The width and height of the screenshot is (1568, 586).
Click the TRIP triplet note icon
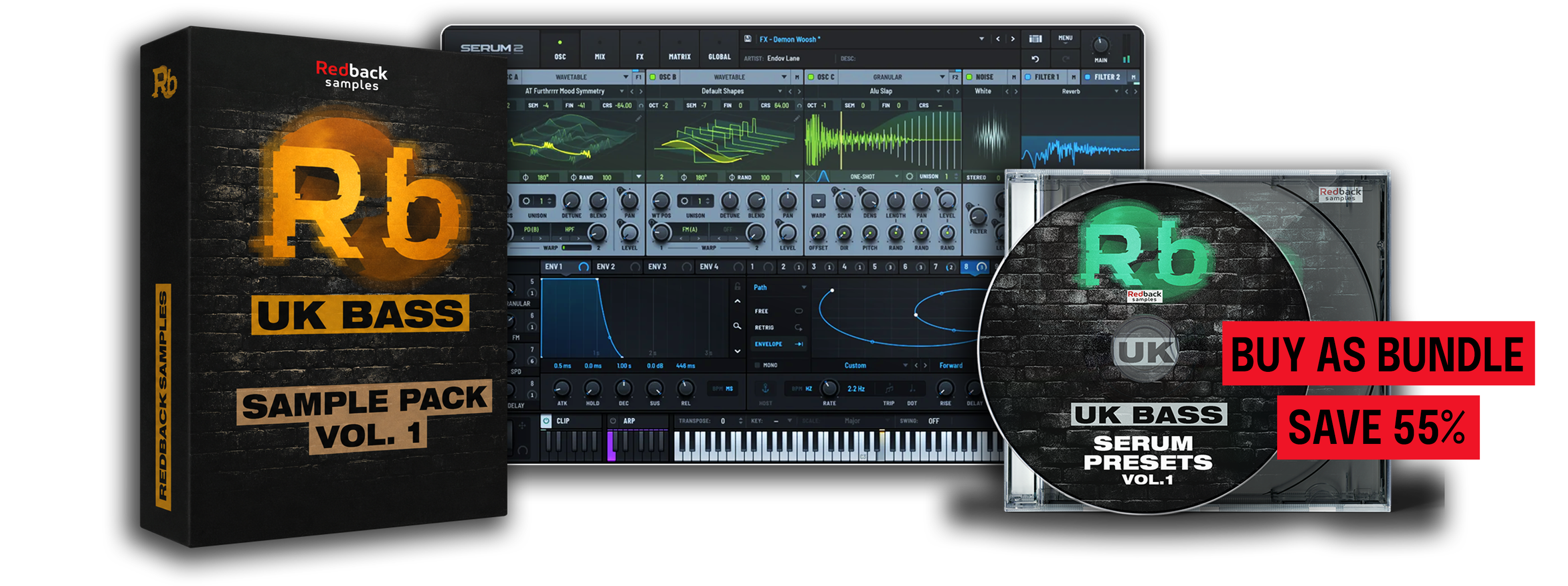[x=889, y=388]
